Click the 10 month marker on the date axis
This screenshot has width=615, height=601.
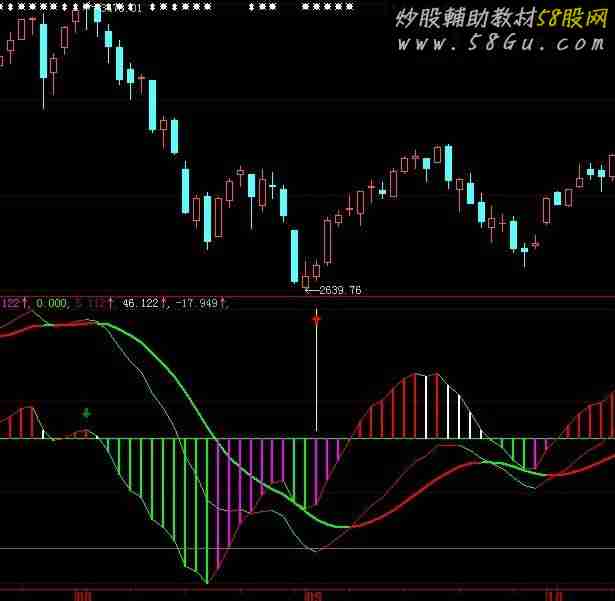tap(553, 596)
